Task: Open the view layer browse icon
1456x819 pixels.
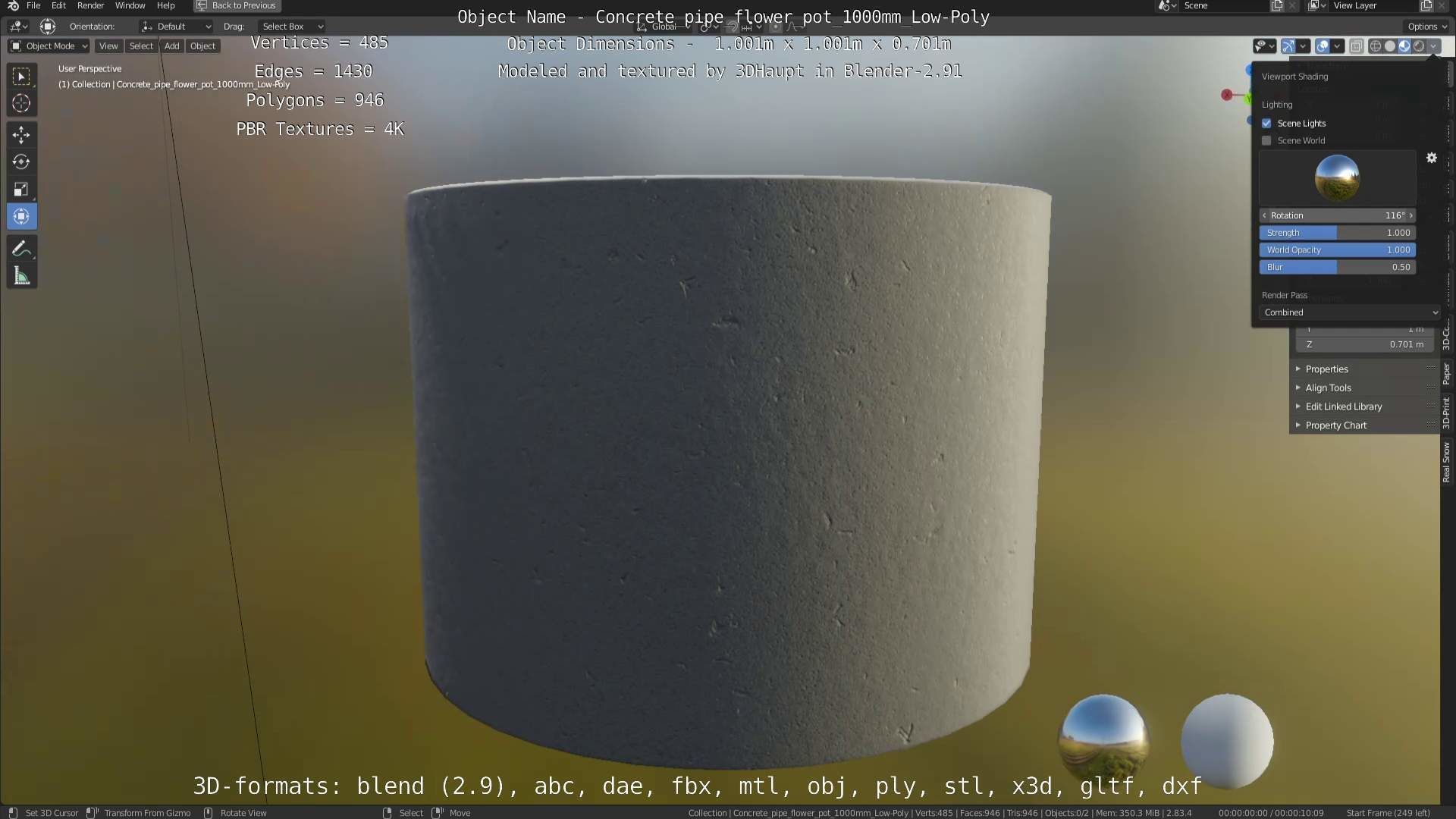Action: [x=1317, y=5]
